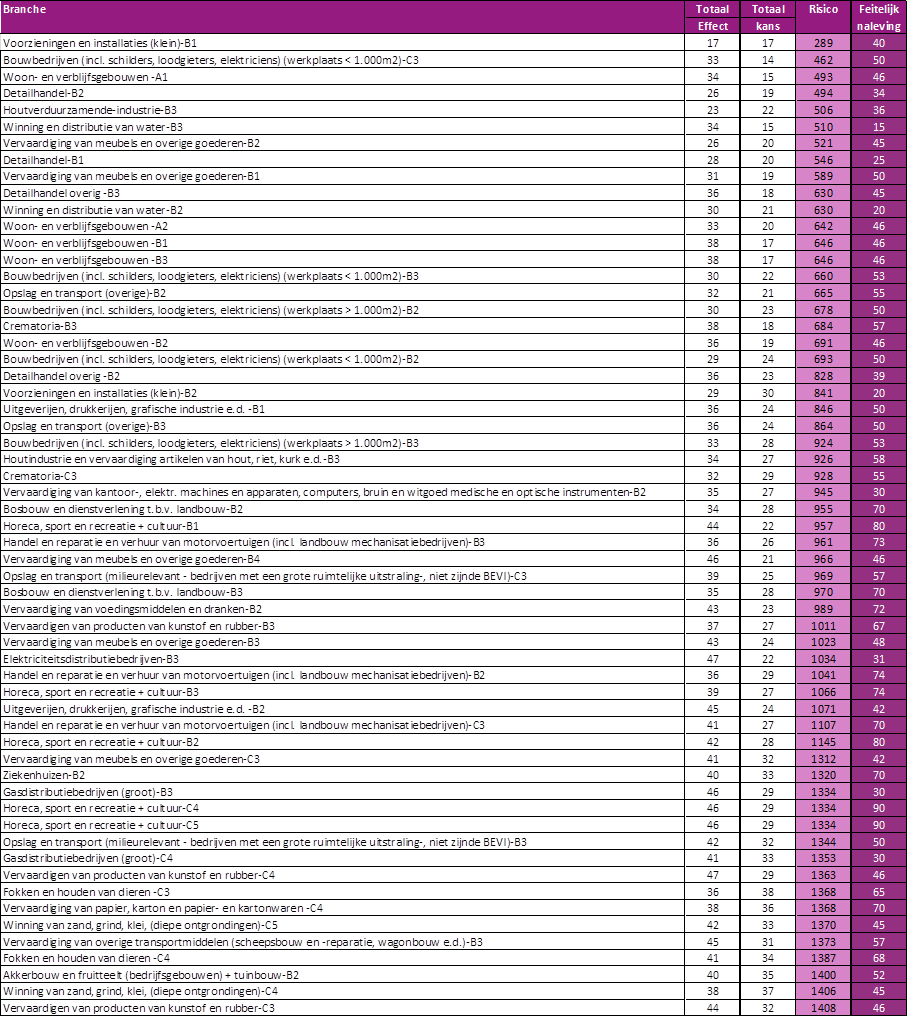Select row Ziekenhuizen-B2
The width and height of the screenshot is (908, 1017).
tap(453, 775)
